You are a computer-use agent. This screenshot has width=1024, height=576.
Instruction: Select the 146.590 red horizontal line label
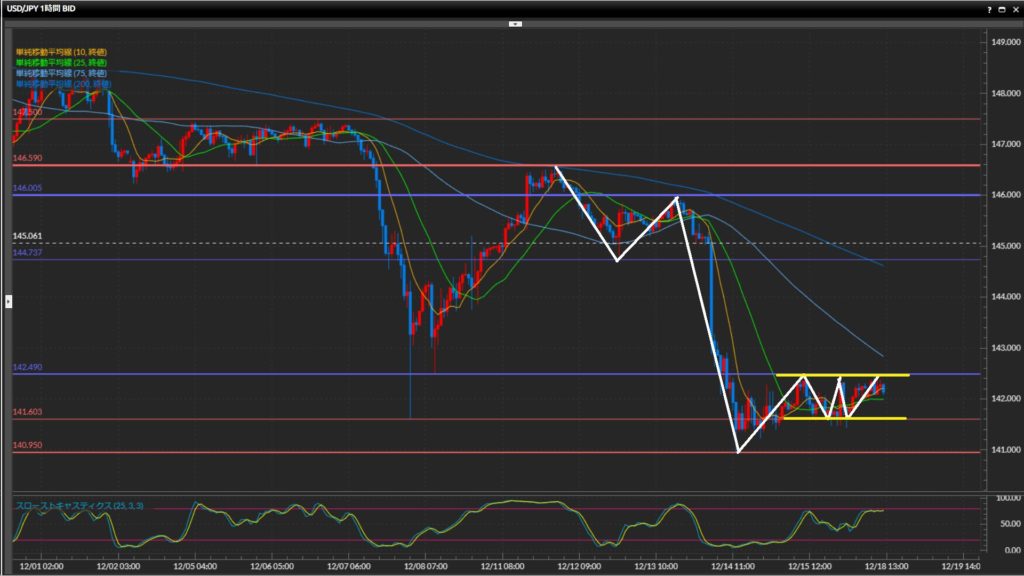[x=27, y=158]
